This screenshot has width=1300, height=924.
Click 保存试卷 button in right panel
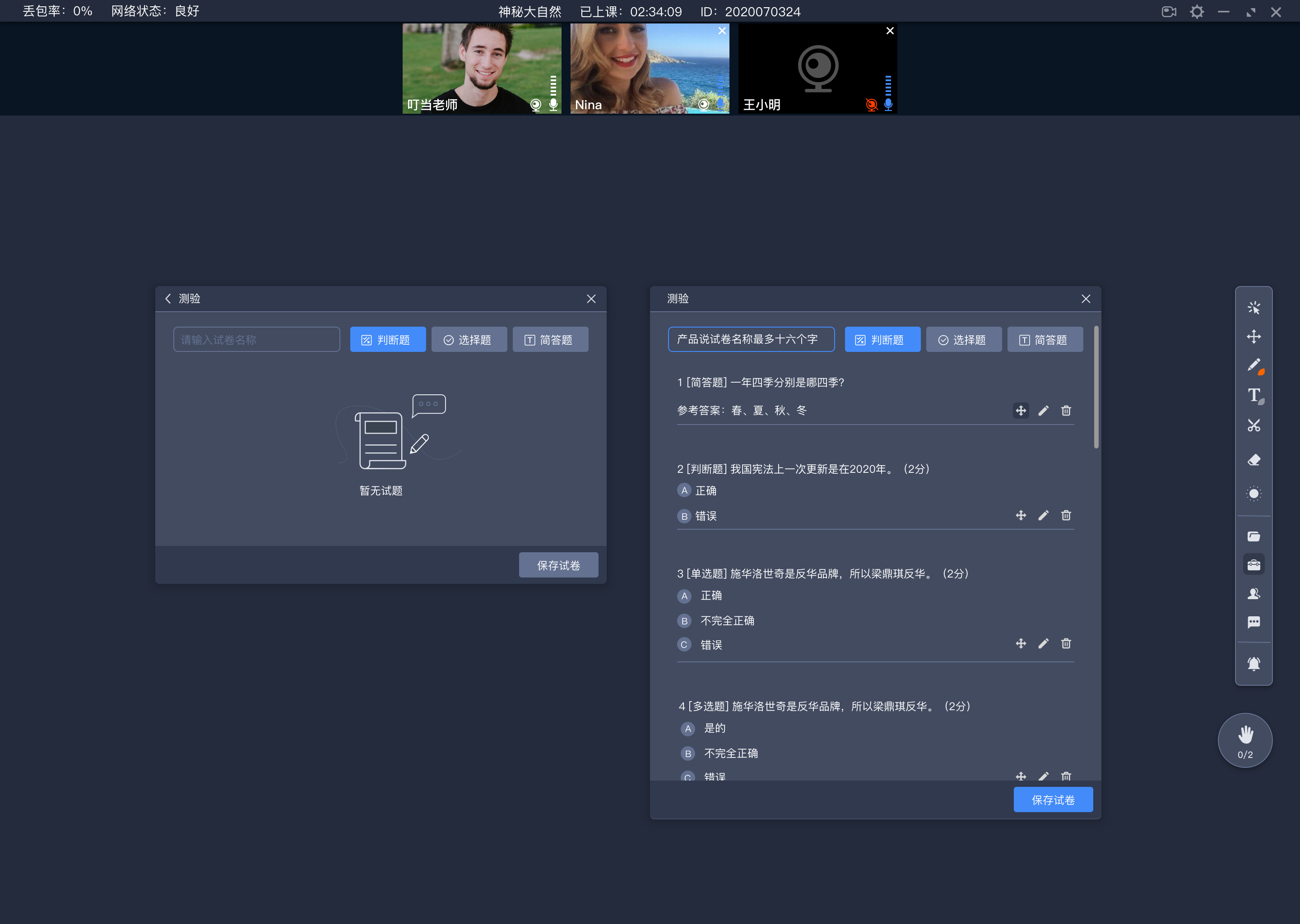coord(1053,799)
